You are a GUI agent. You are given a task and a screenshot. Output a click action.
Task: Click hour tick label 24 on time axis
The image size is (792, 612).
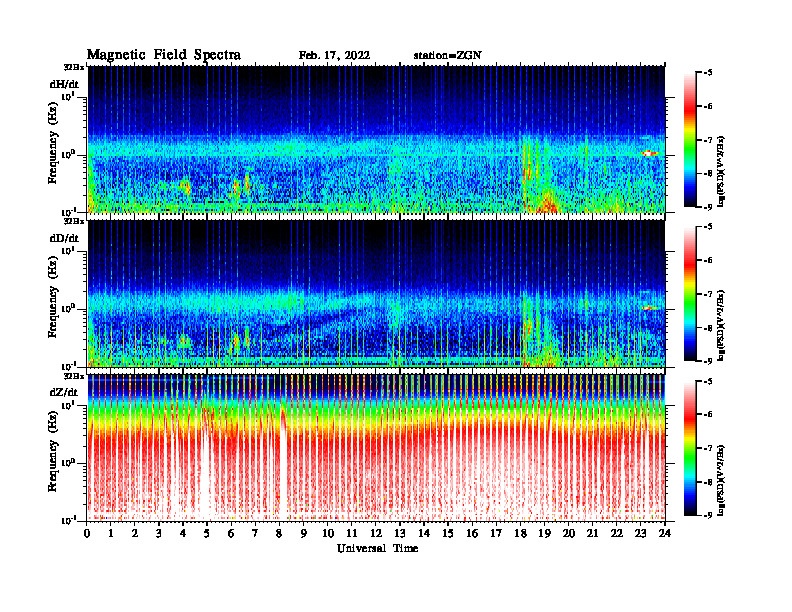click(x=665, y=534)
